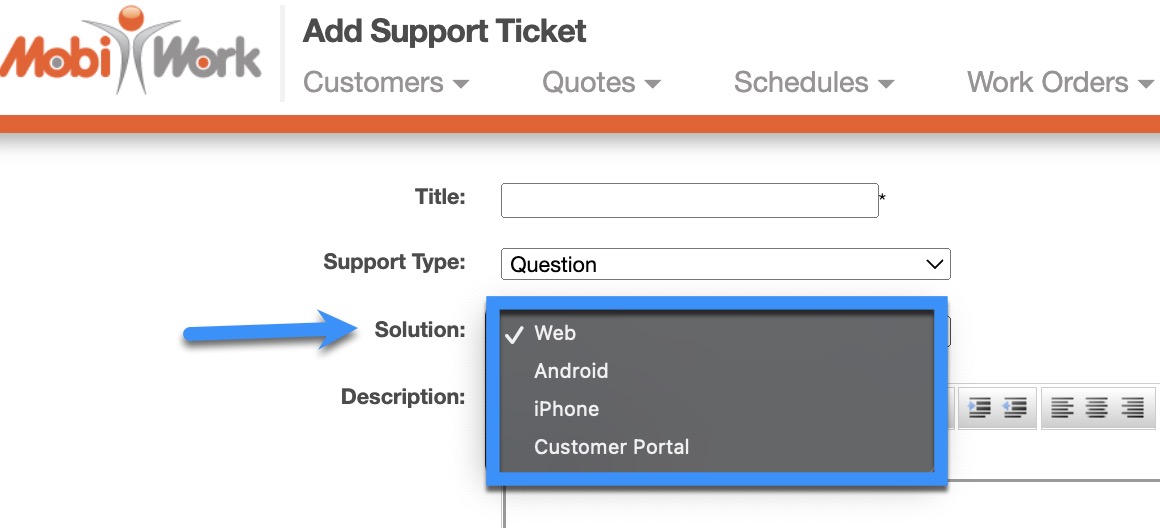Open the Work Orders menu
The width and height of the screenshot is (1160, 528).
[x=1060, y=83]
